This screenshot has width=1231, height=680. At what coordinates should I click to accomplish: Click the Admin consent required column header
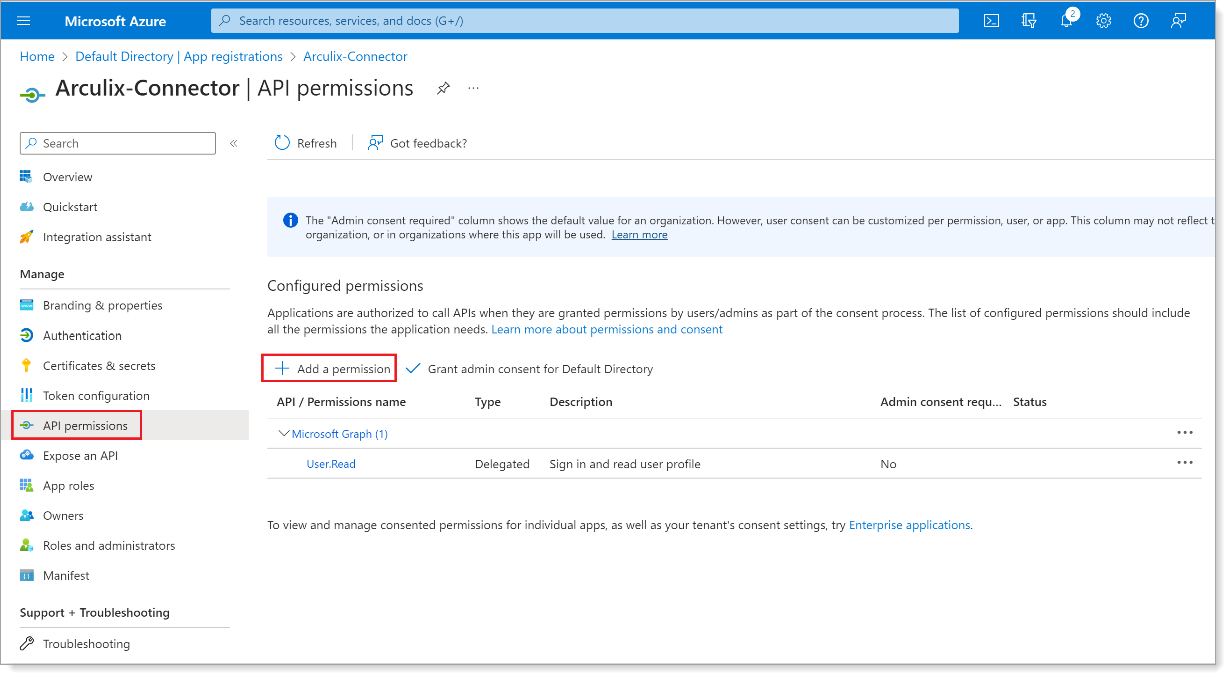(940, 402)
